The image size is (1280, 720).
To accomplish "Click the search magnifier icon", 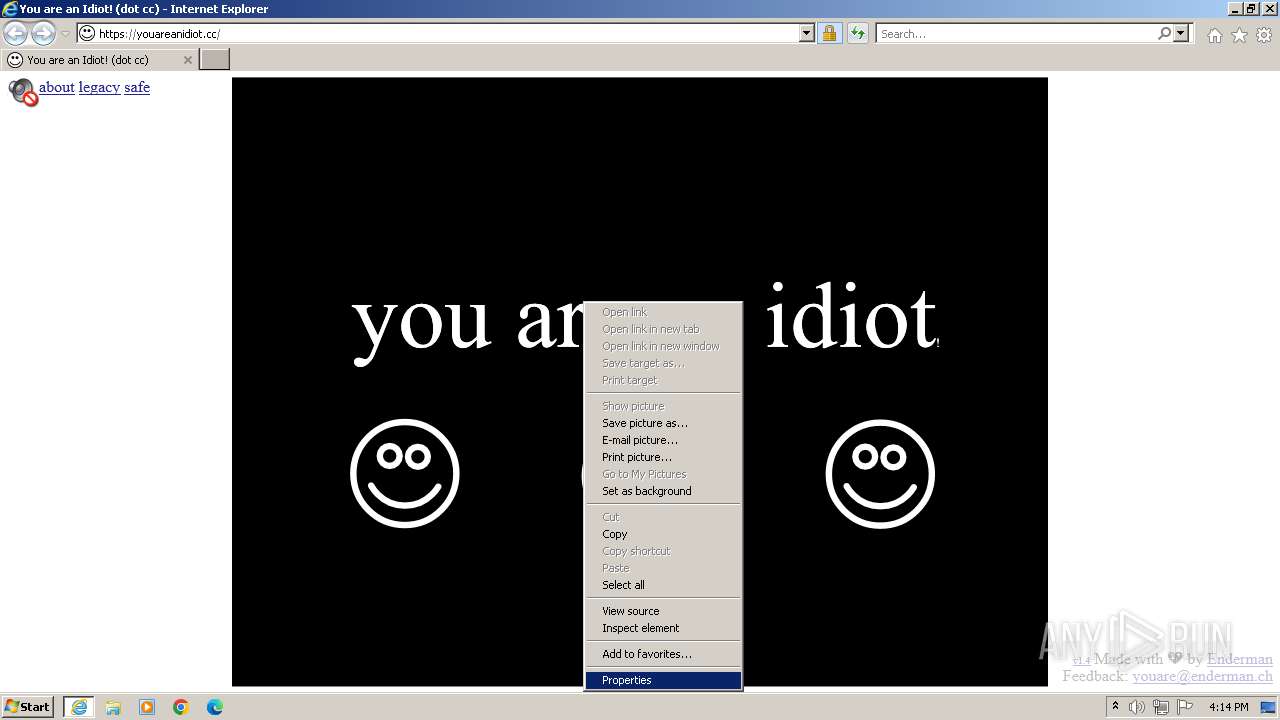I will 1164,33.
